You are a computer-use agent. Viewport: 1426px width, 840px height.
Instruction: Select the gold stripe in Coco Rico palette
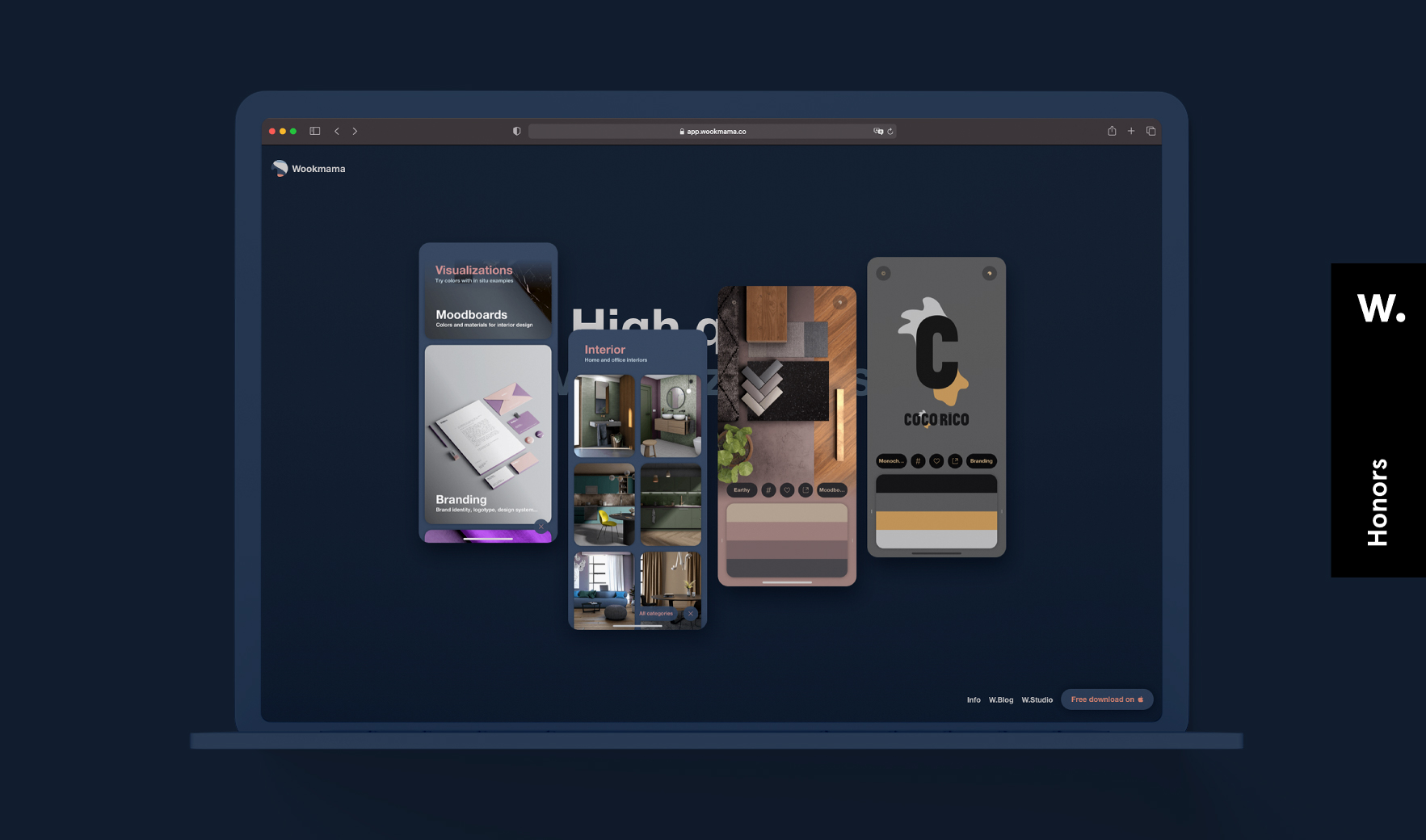pos(936,521)
